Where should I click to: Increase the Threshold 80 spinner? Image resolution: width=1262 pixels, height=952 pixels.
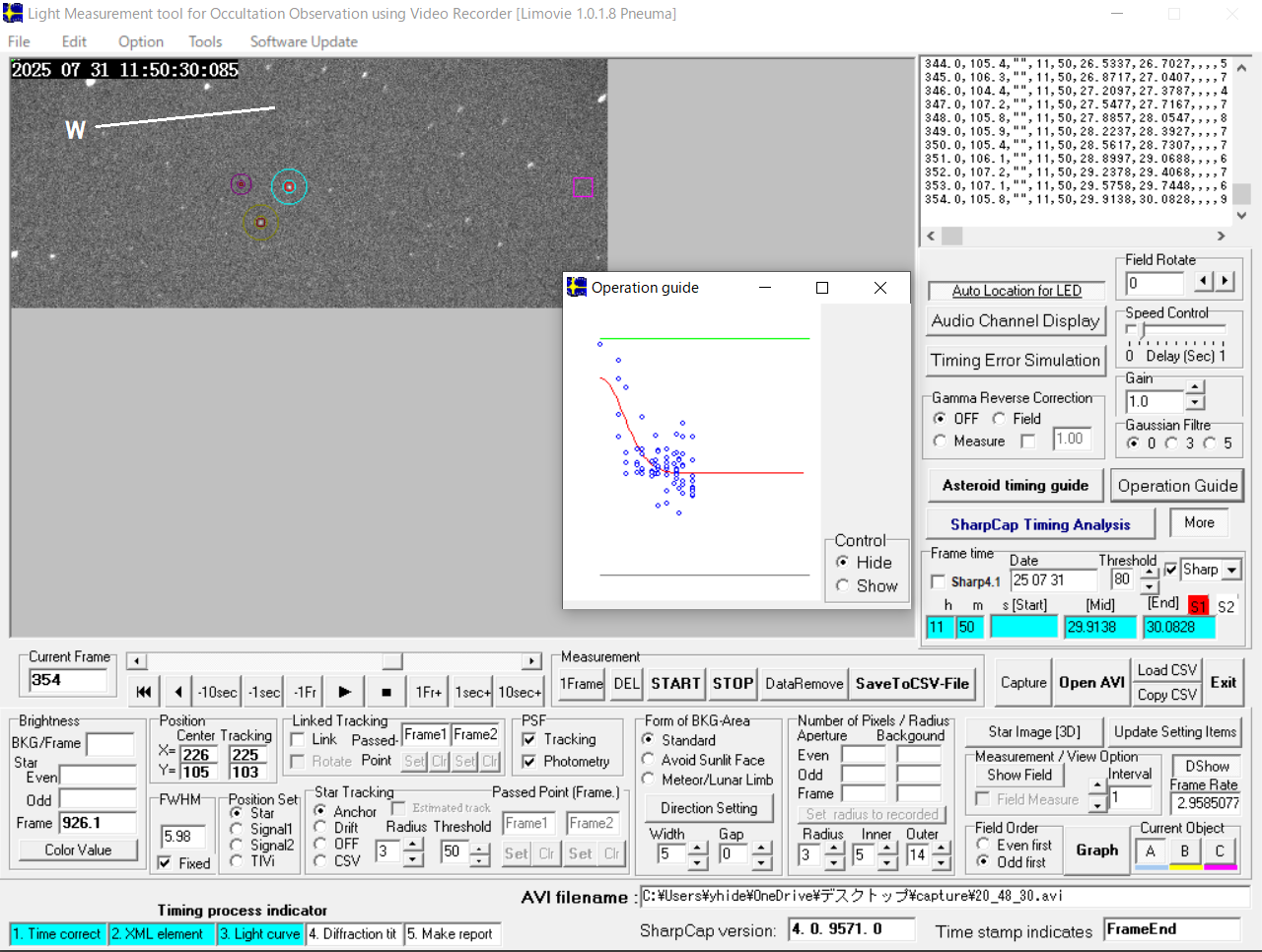[x=1150, y=573]
